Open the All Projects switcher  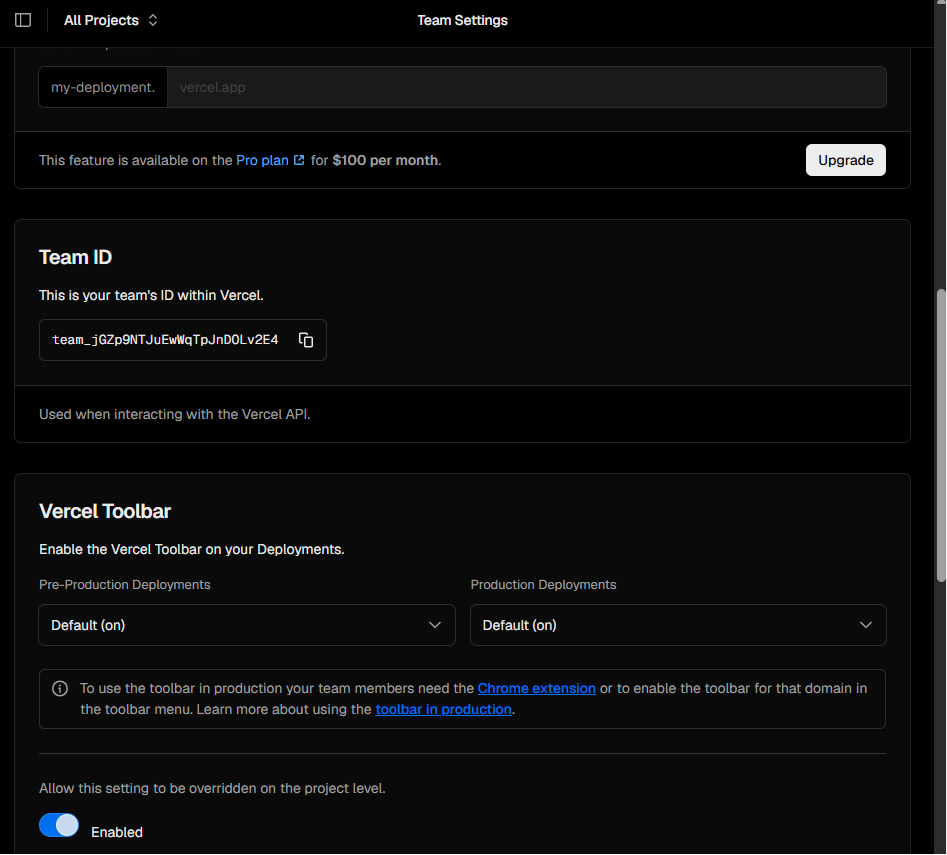pos(111,21)
